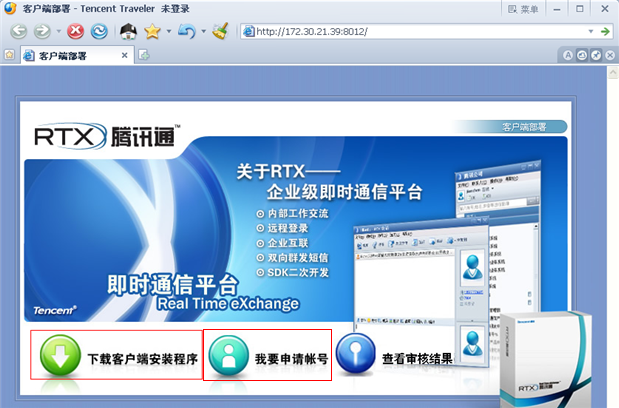Open the address bar history dropdown
The width and height of the screenshot is (619, 408).
click(591, 32)
